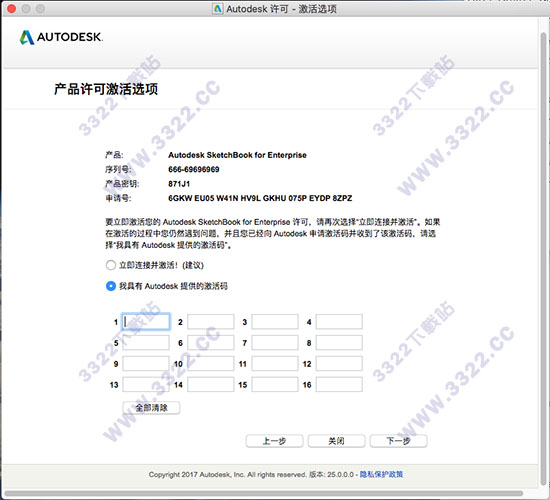Focus activation code field 2
Viewport: 550px width, 500px height.
pos(210,321)
